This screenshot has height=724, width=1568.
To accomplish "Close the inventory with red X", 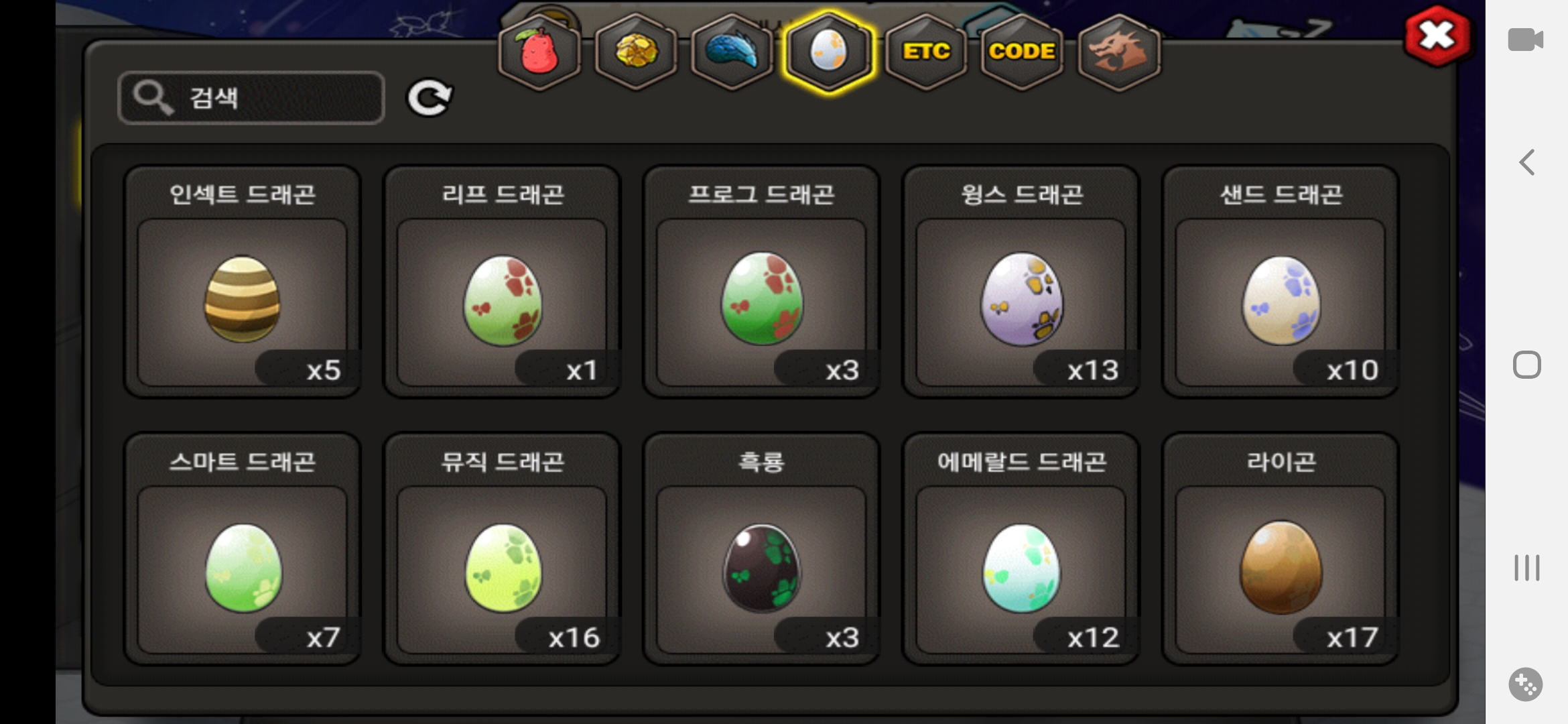I will (1437, 36).
